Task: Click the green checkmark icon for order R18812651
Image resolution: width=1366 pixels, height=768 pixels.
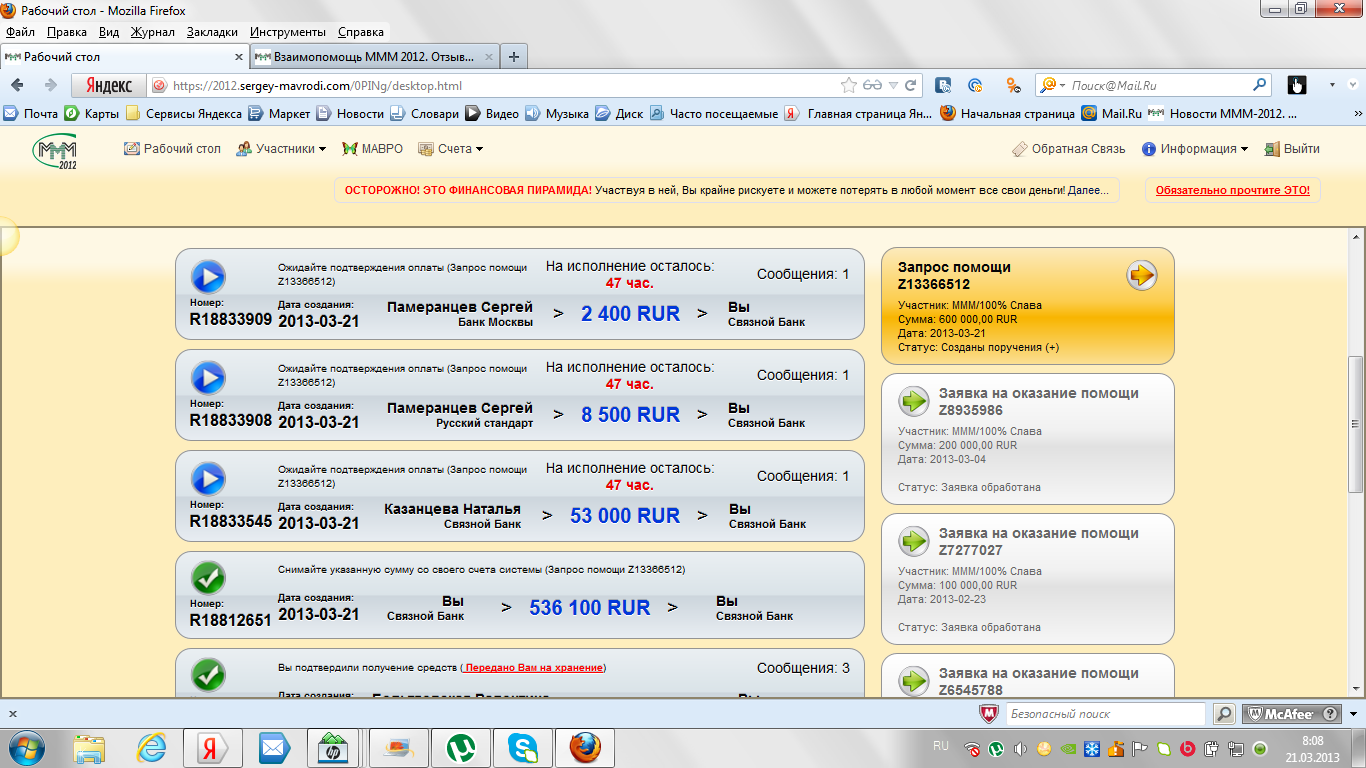Action: coord(208,577)
